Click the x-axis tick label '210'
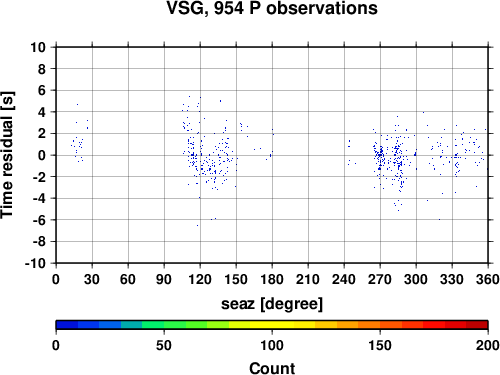Screen dimensions: 500x375 pyautogui.click(x=308, y=279)
